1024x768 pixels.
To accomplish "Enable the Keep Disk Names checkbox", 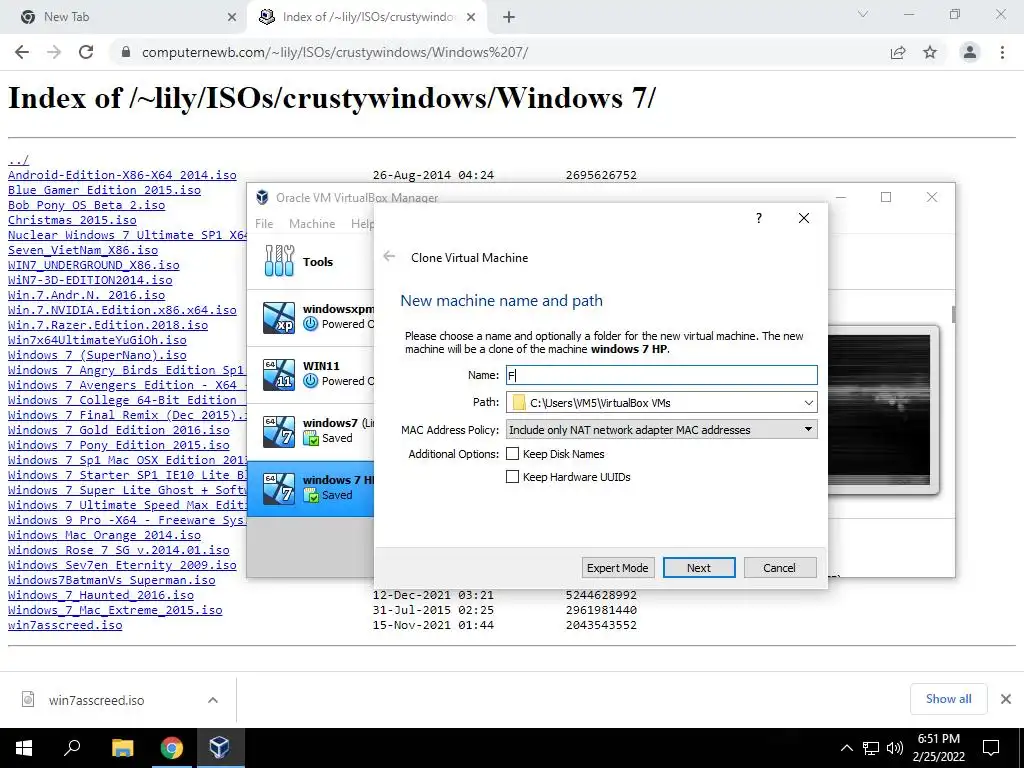I will (x=513, y=454).
